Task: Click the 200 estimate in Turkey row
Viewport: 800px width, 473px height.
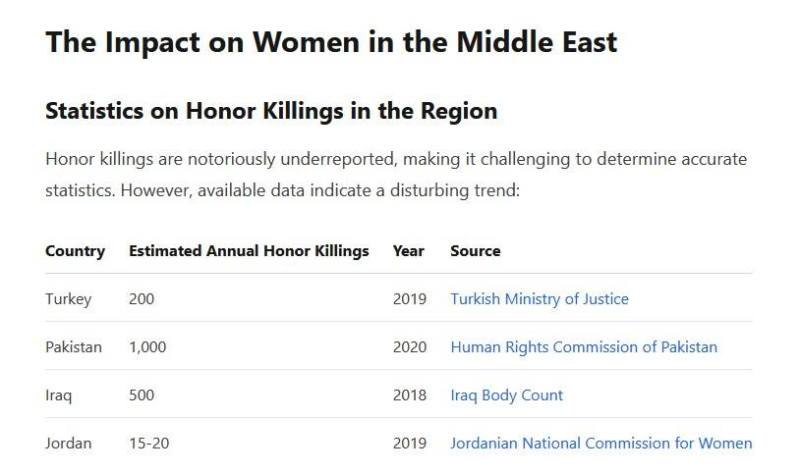Action: 142,299
